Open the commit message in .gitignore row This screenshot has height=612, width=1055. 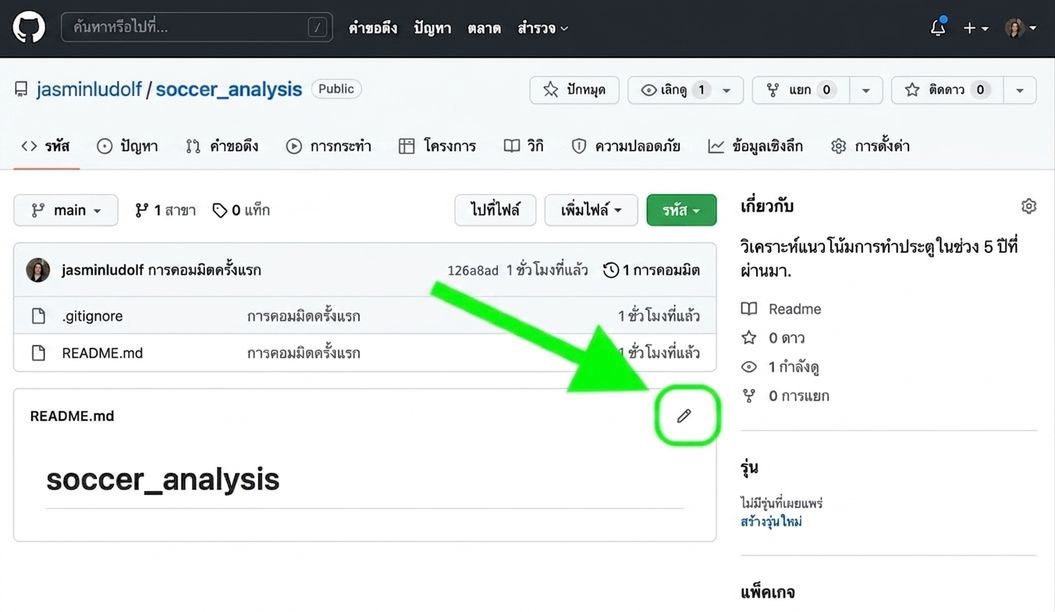pyautogui.click(x=303, y=316)
